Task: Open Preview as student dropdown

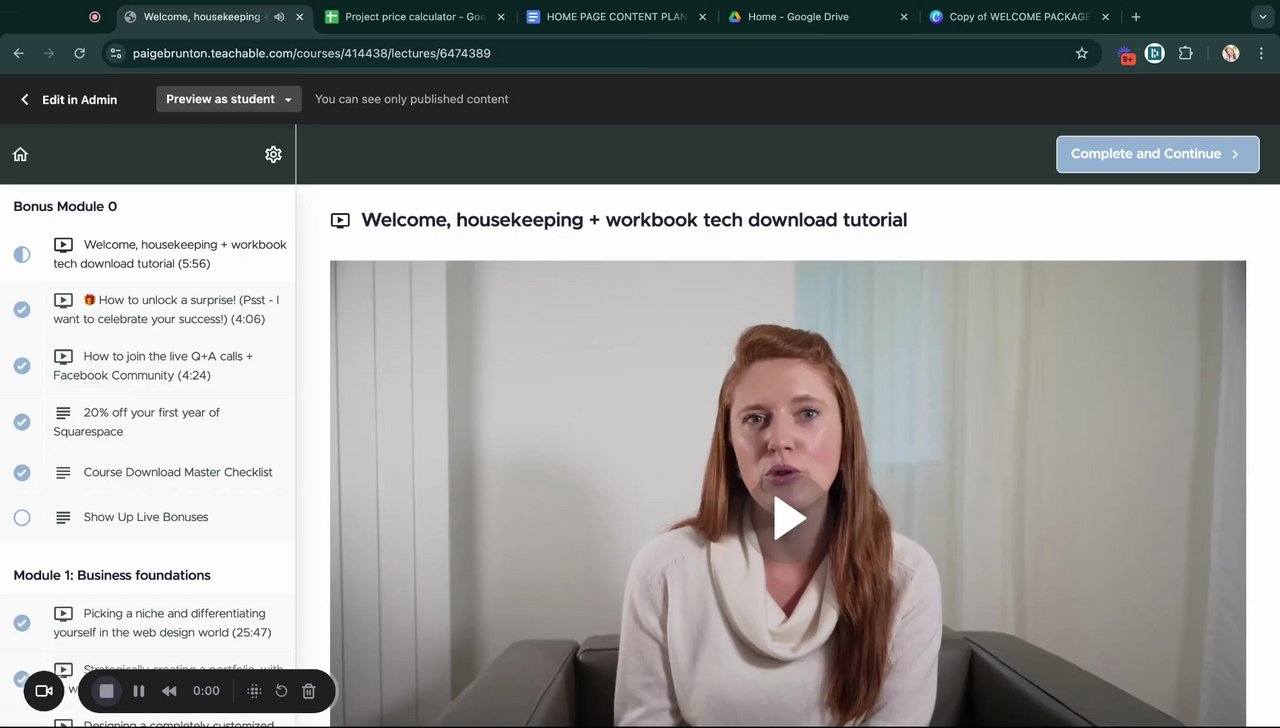Action: point(228,99)
